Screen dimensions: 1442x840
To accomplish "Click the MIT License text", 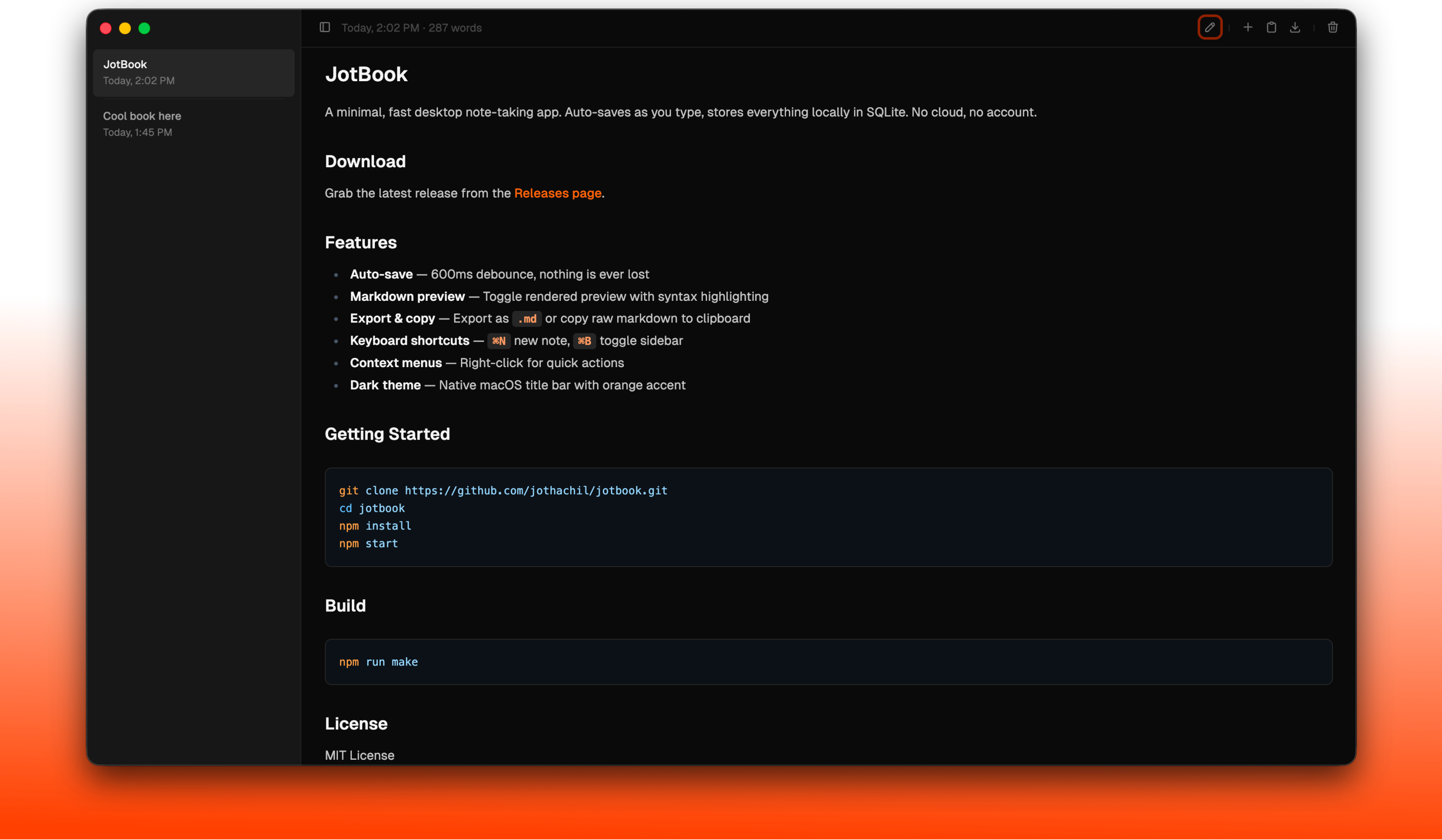I will pos(360,755).
